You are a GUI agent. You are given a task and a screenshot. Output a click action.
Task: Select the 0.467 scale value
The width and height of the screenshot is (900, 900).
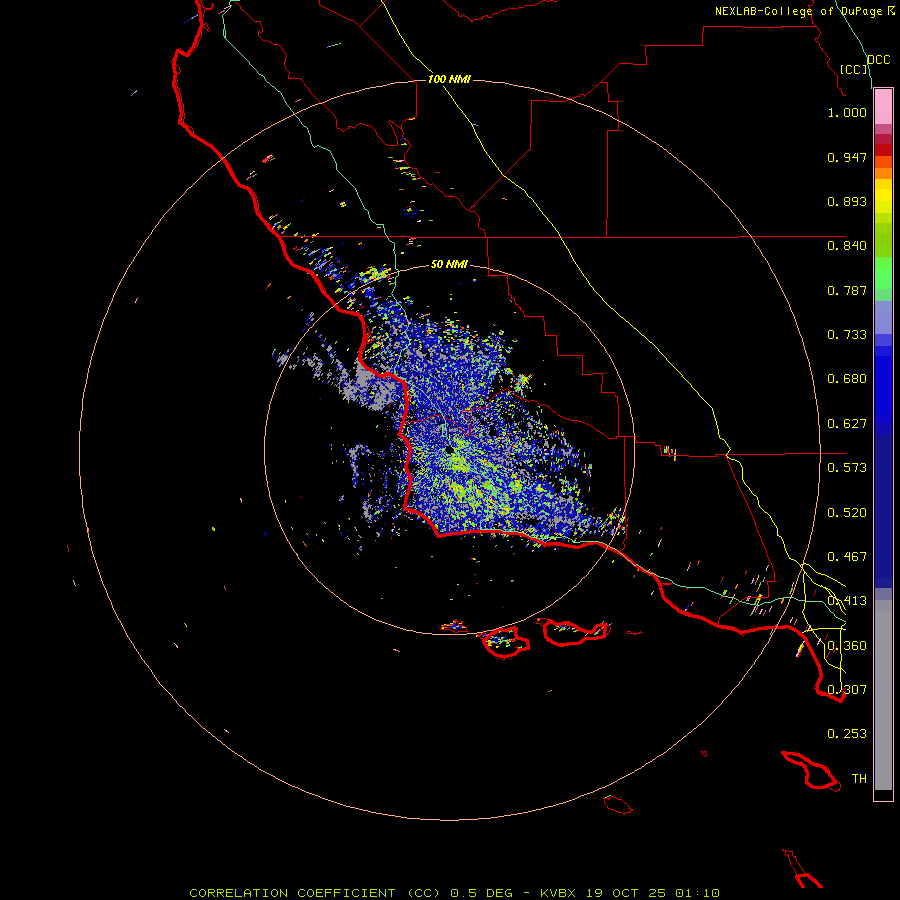point(847,557)
